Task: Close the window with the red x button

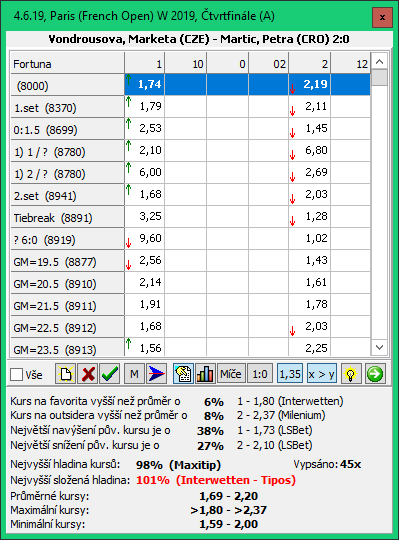Action: click(x=382, y=17)
